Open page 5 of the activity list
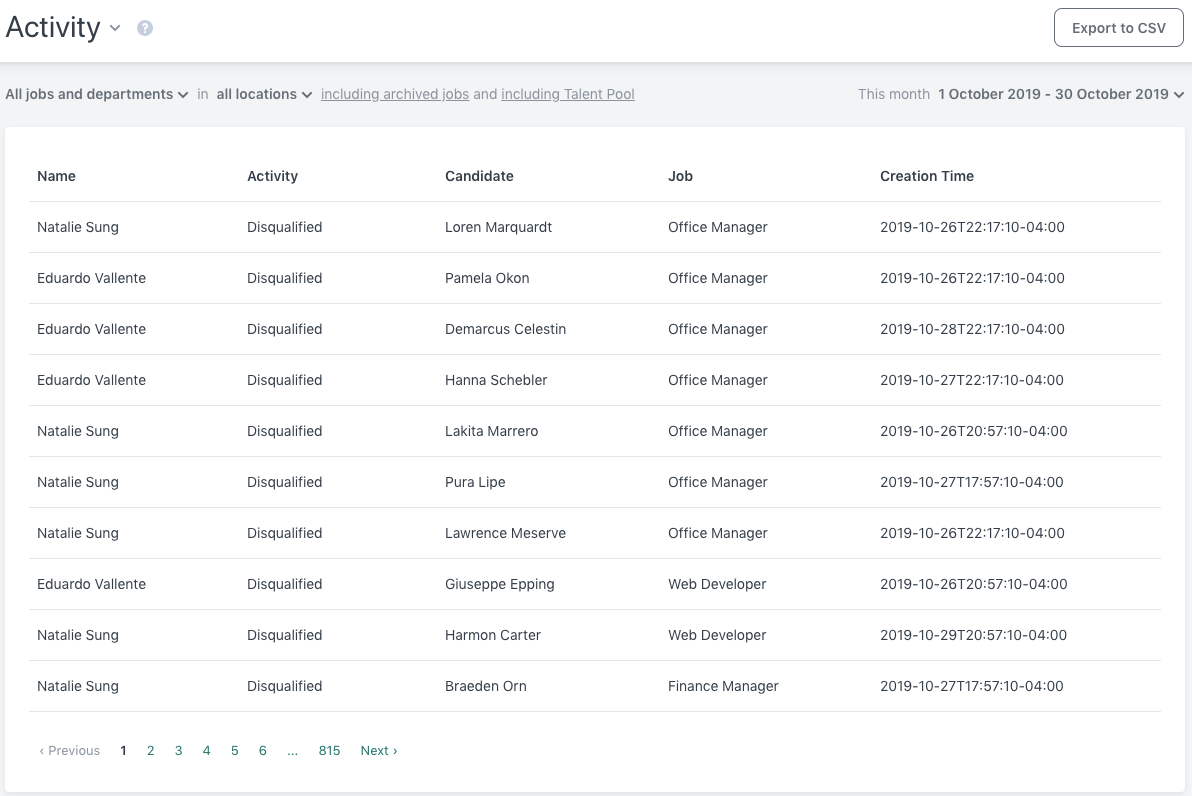1192x796 pixels. [x=234, y=750]
